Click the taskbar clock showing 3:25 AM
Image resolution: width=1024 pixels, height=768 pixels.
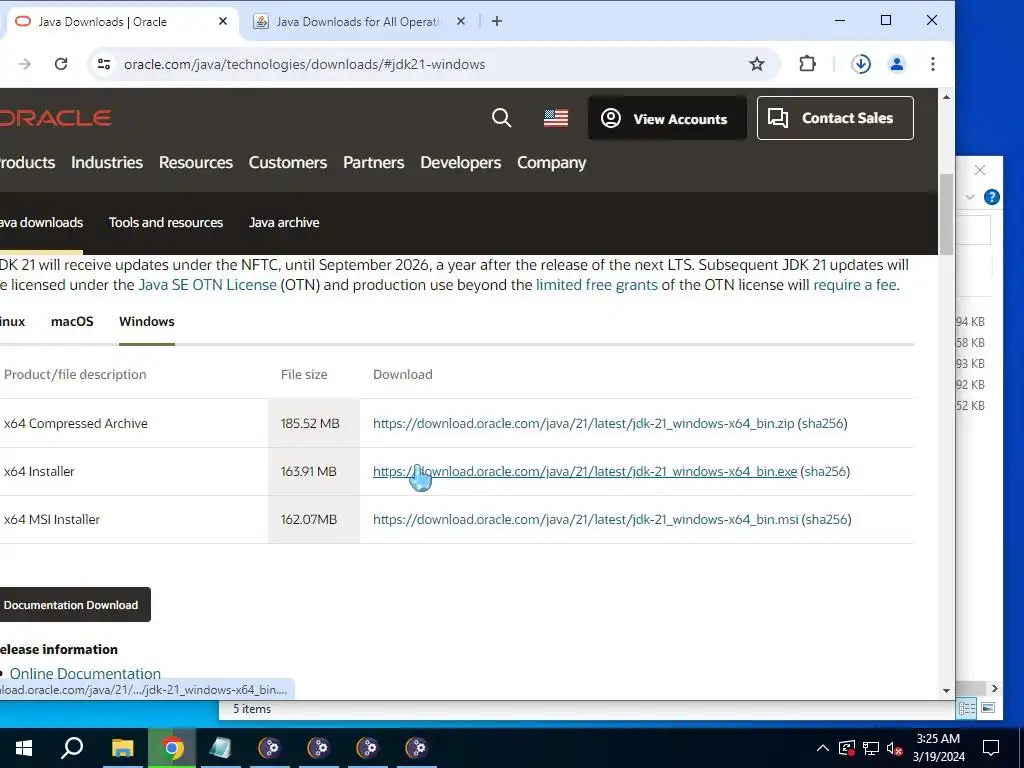point(938,748)
